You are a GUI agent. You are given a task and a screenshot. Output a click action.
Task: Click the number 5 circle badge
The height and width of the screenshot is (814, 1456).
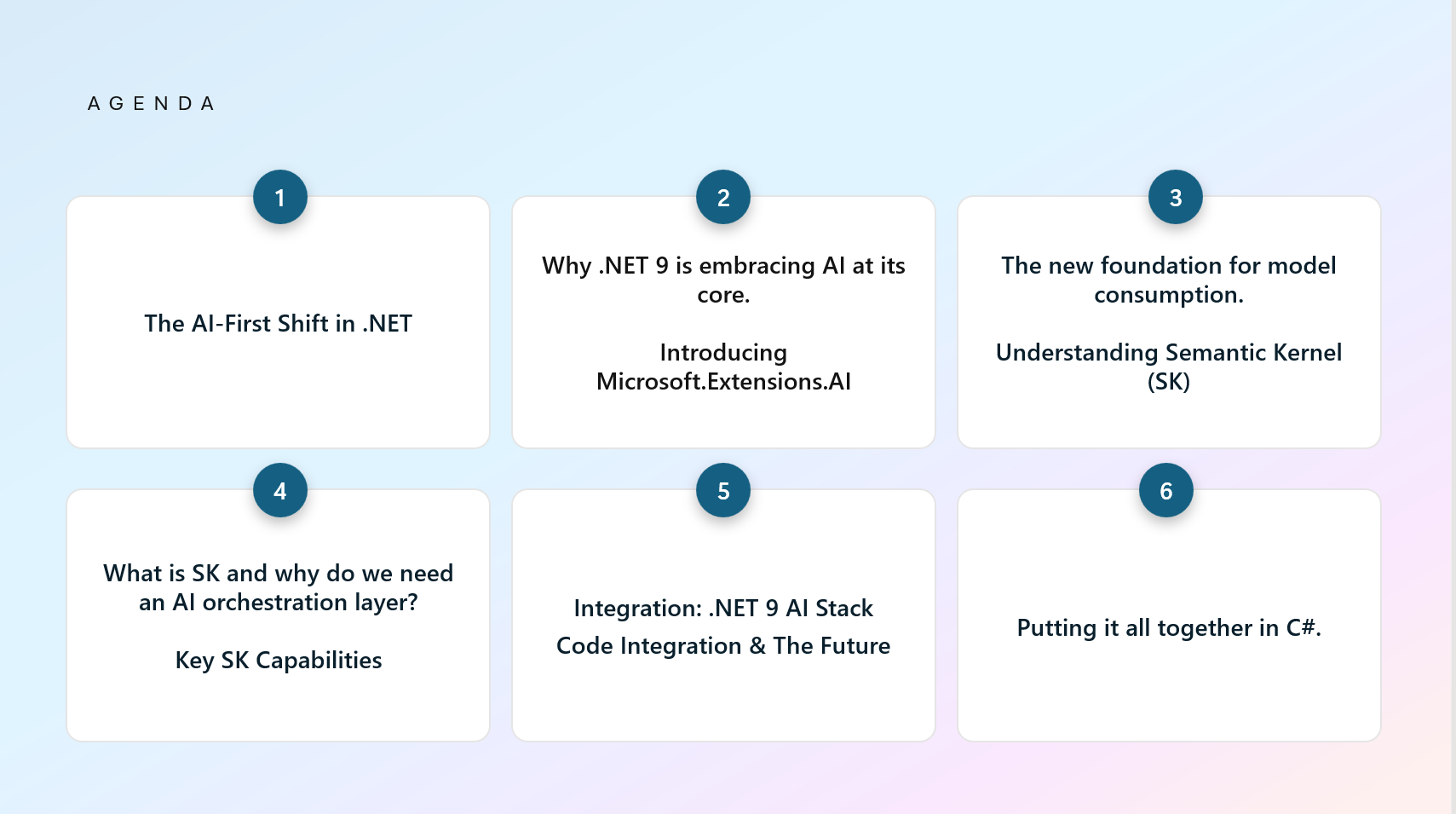(x=722, y=491)
